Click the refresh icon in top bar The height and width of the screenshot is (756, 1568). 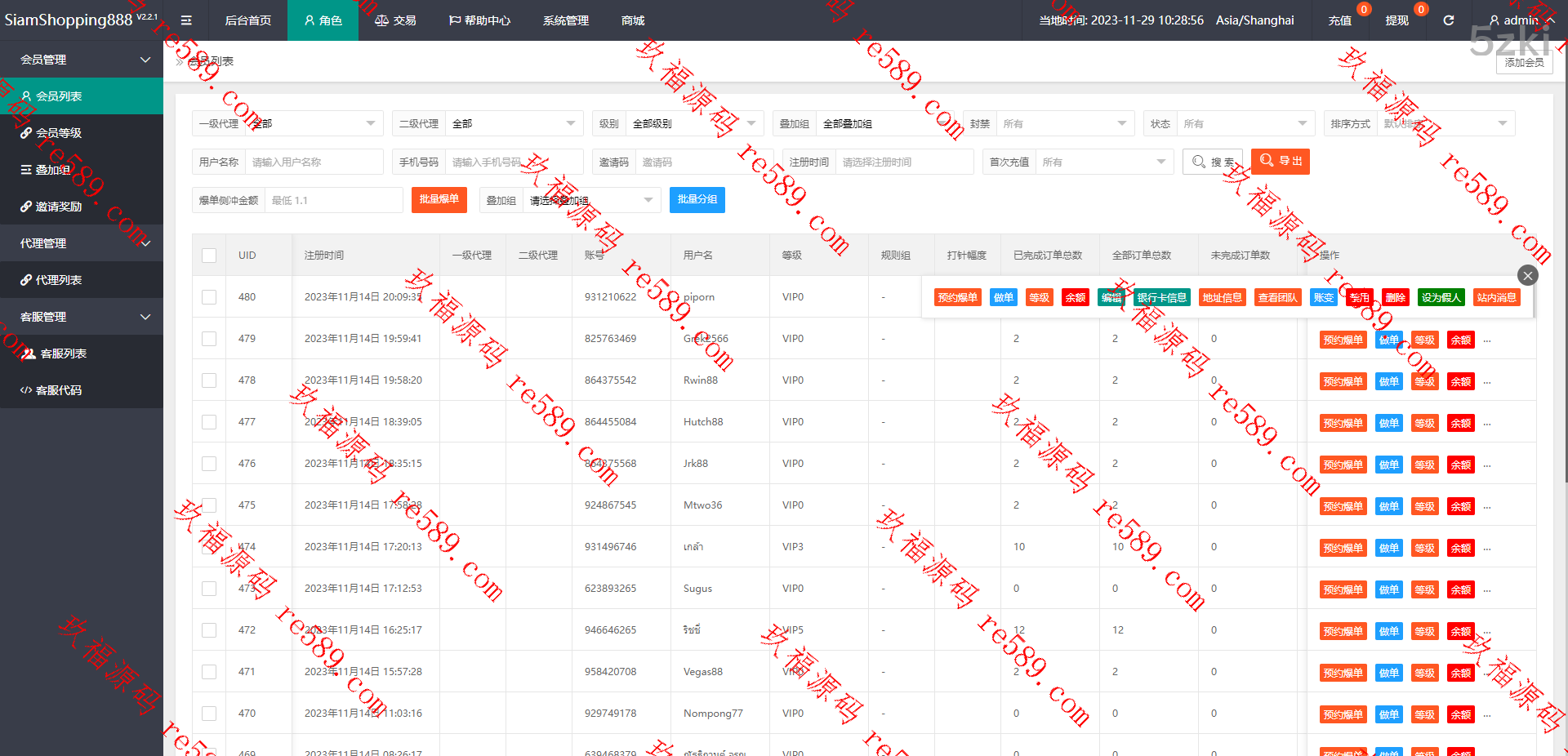click(1448, 20)
